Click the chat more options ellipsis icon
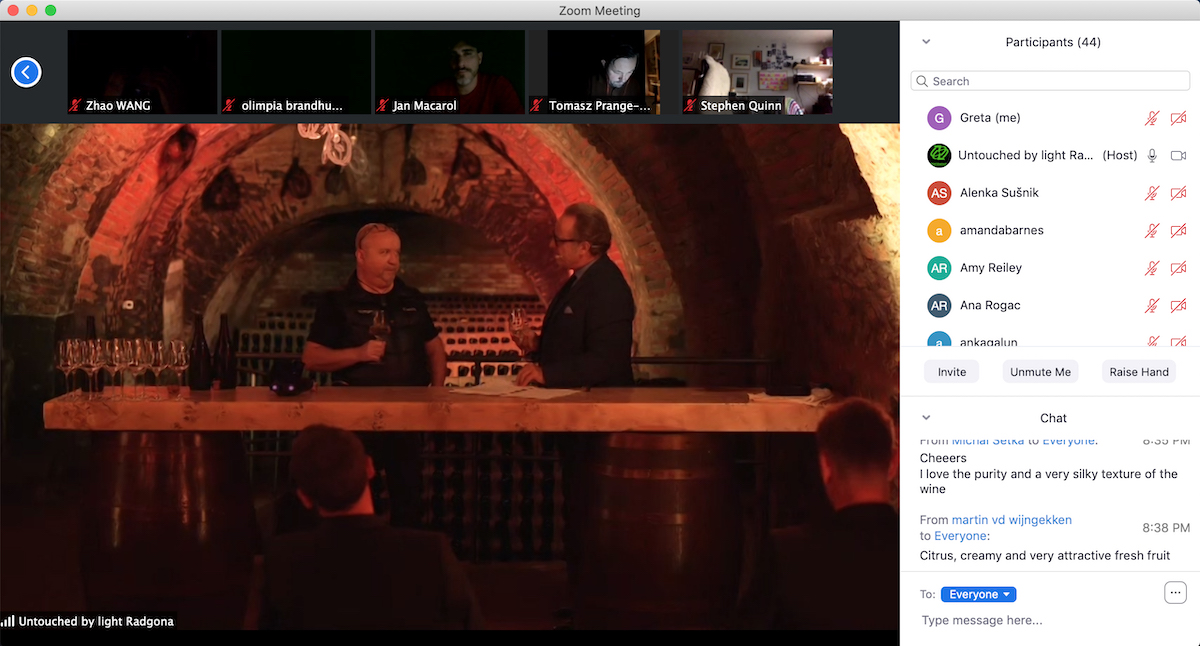 pos(1175,593)
